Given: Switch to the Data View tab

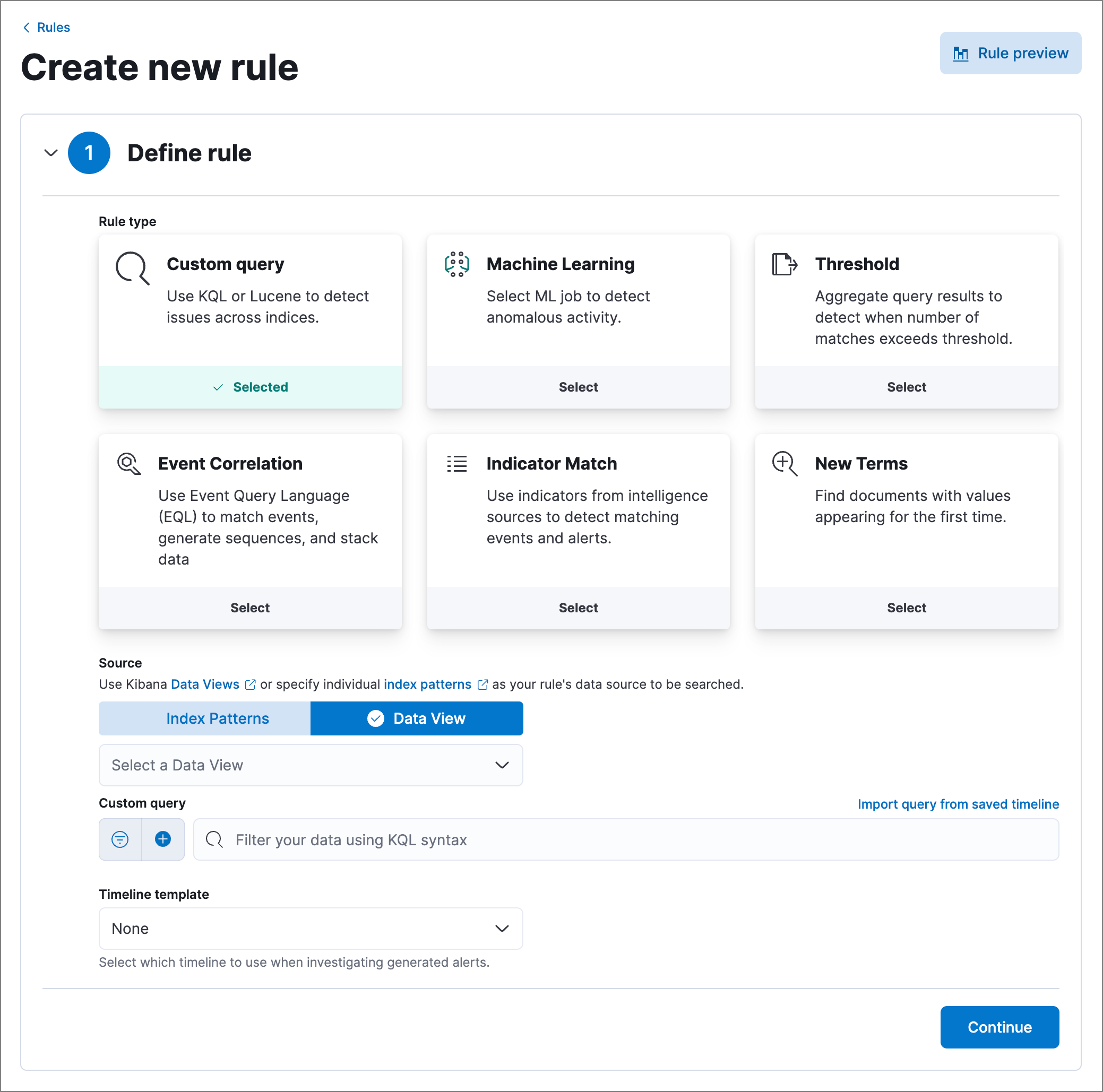Looking at the screenshot, I should [417, 718].
